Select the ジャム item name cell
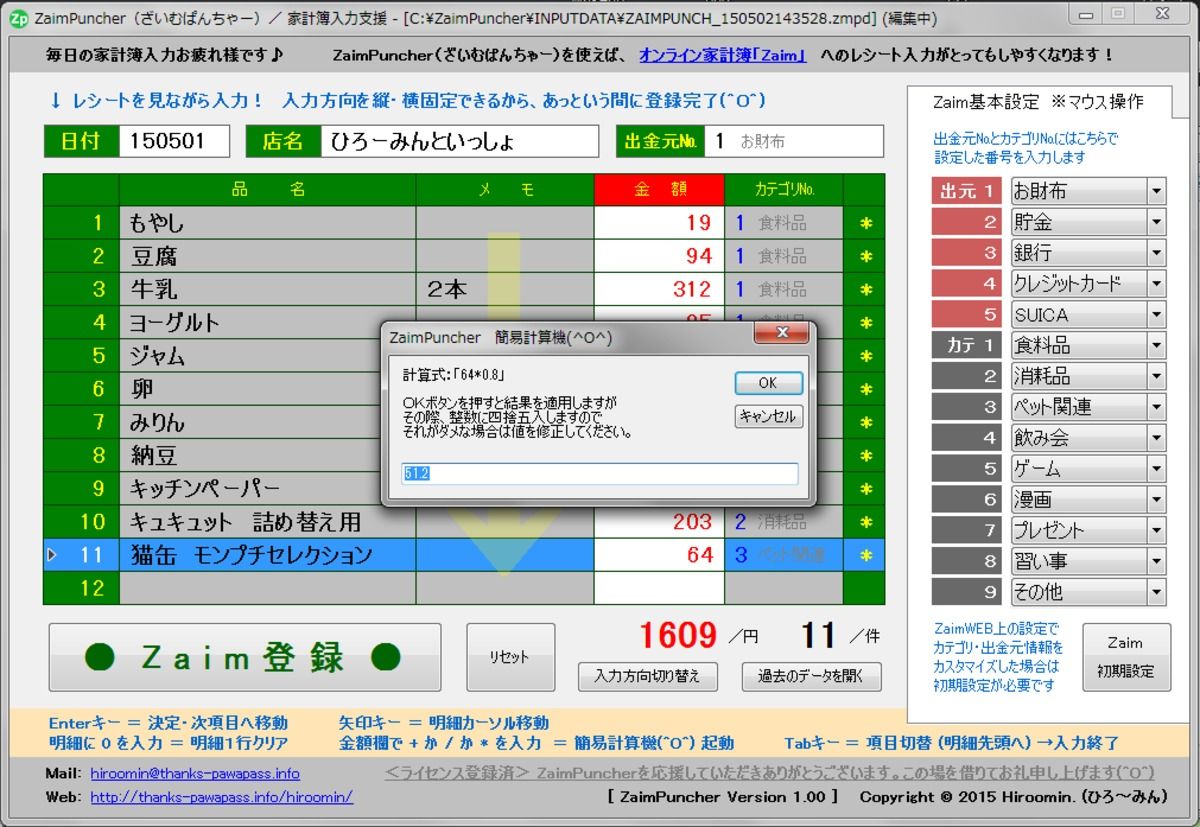The image size is (1200, 827). [267, 356]
